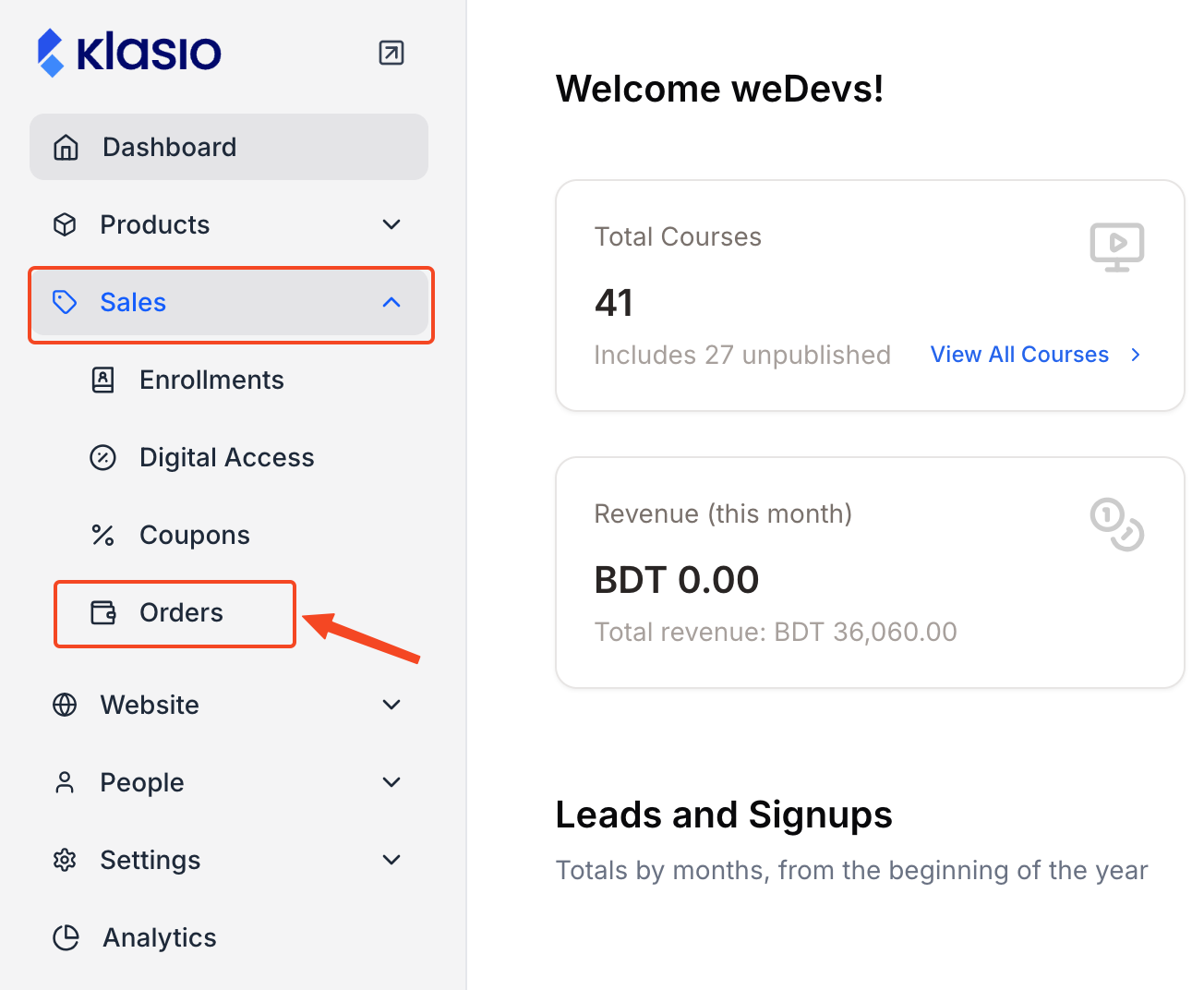1204x990 pixels.
Task: Click the Enrollments badge icon
Action: click(103, 380)
